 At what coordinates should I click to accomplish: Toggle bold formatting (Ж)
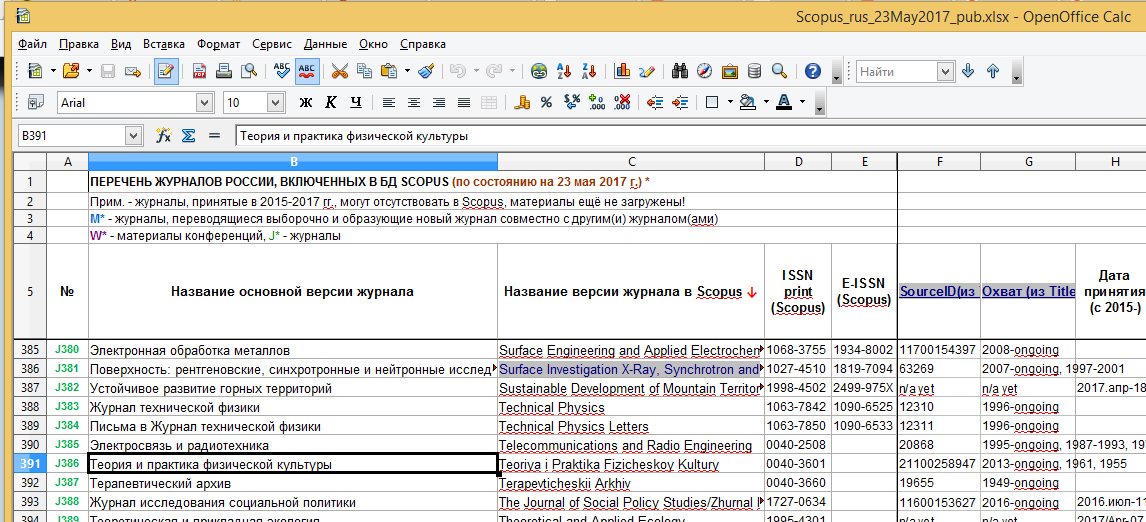306,102
